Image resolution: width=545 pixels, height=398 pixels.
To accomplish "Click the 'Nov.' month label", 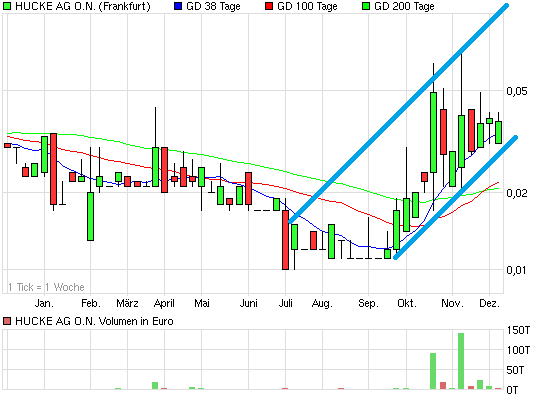I will tap(453, 303).
